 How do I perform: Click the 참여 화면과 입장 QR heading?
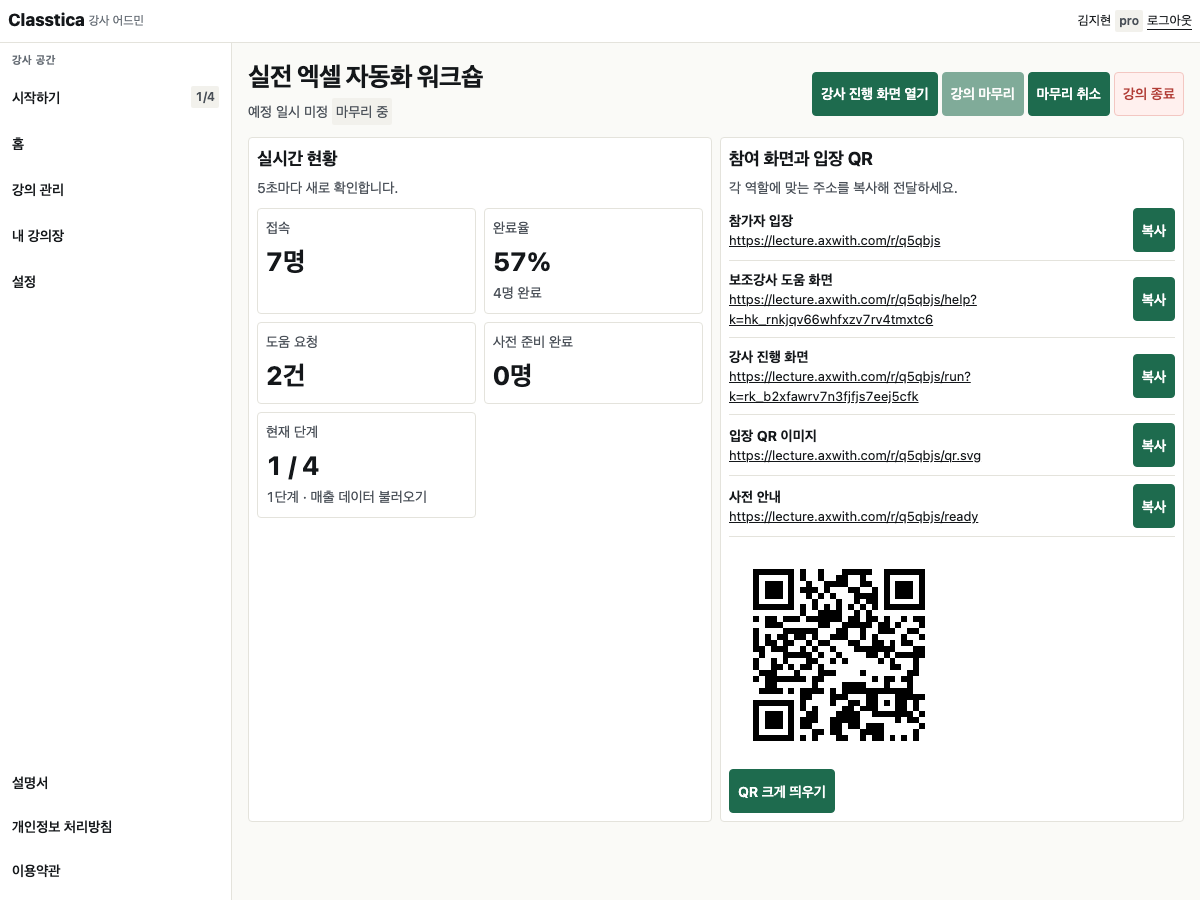tap(802, 158)
